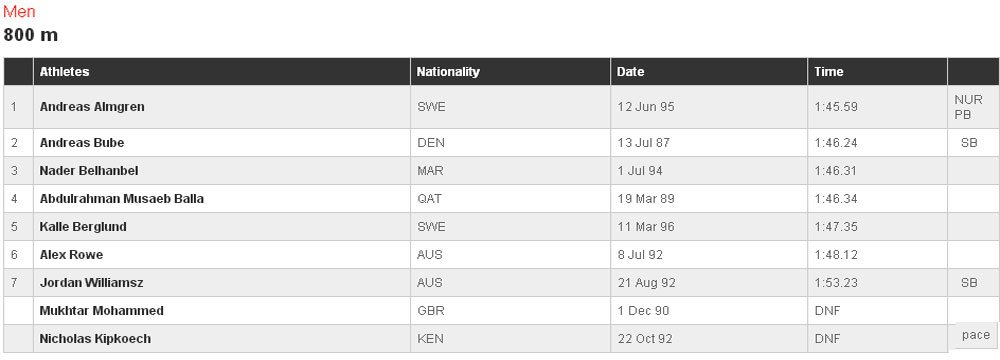
Task: Click the Athletes column header
Action: (64, 71)
